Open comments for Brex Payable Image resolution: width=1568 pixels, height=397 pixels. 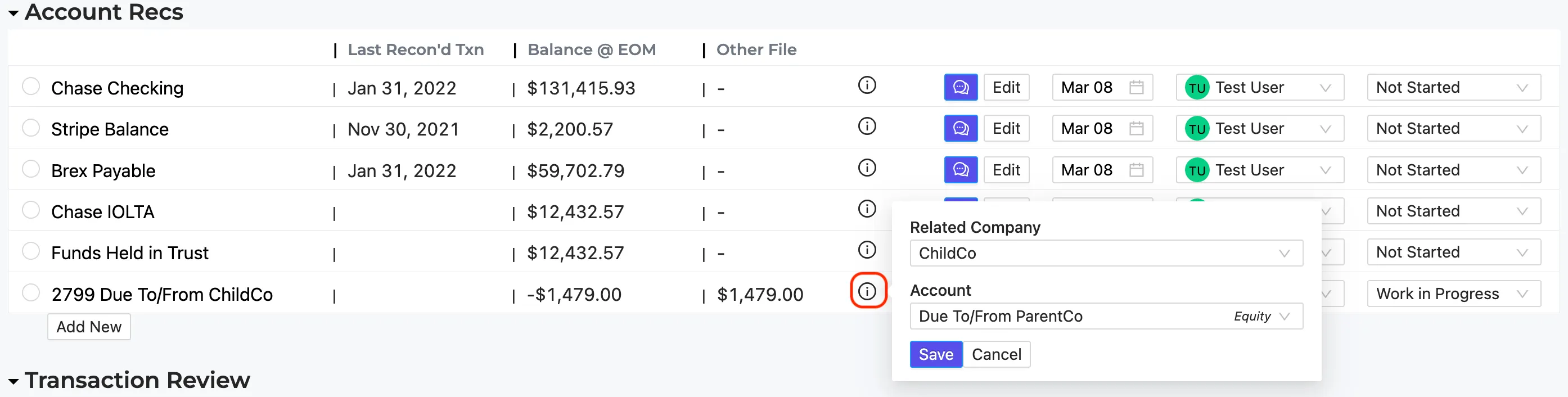point(961,170)
